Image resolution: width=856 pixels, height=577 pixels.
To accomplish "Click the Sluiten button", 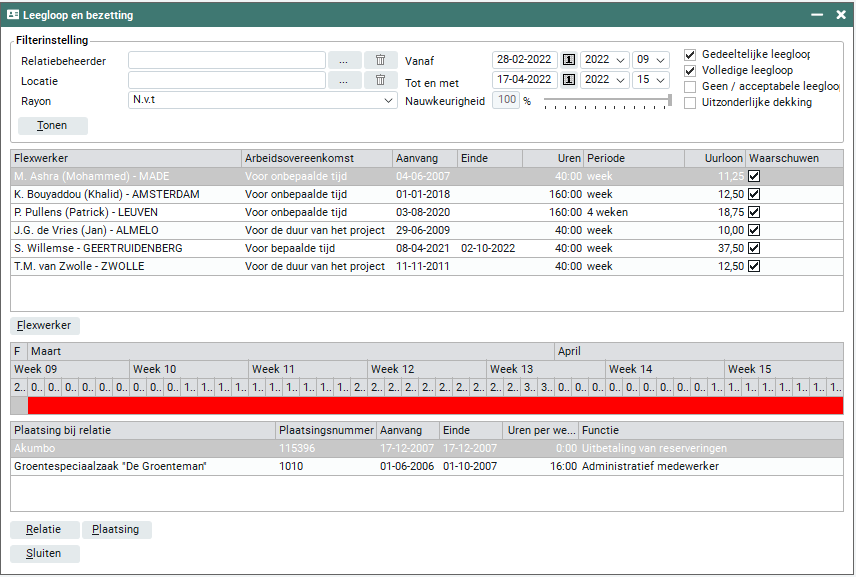I will [45, 553].
